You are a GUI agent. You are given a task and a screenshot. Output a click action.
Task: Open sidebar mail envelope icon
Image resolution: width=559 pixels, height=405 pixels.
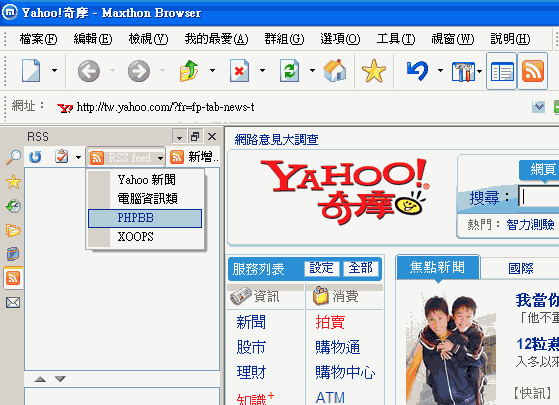13,303
